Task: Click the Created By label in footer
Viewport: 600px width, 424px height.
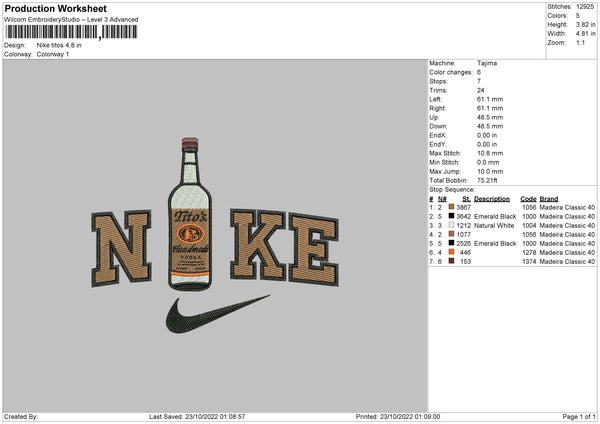Action: [x=21, y=417]
